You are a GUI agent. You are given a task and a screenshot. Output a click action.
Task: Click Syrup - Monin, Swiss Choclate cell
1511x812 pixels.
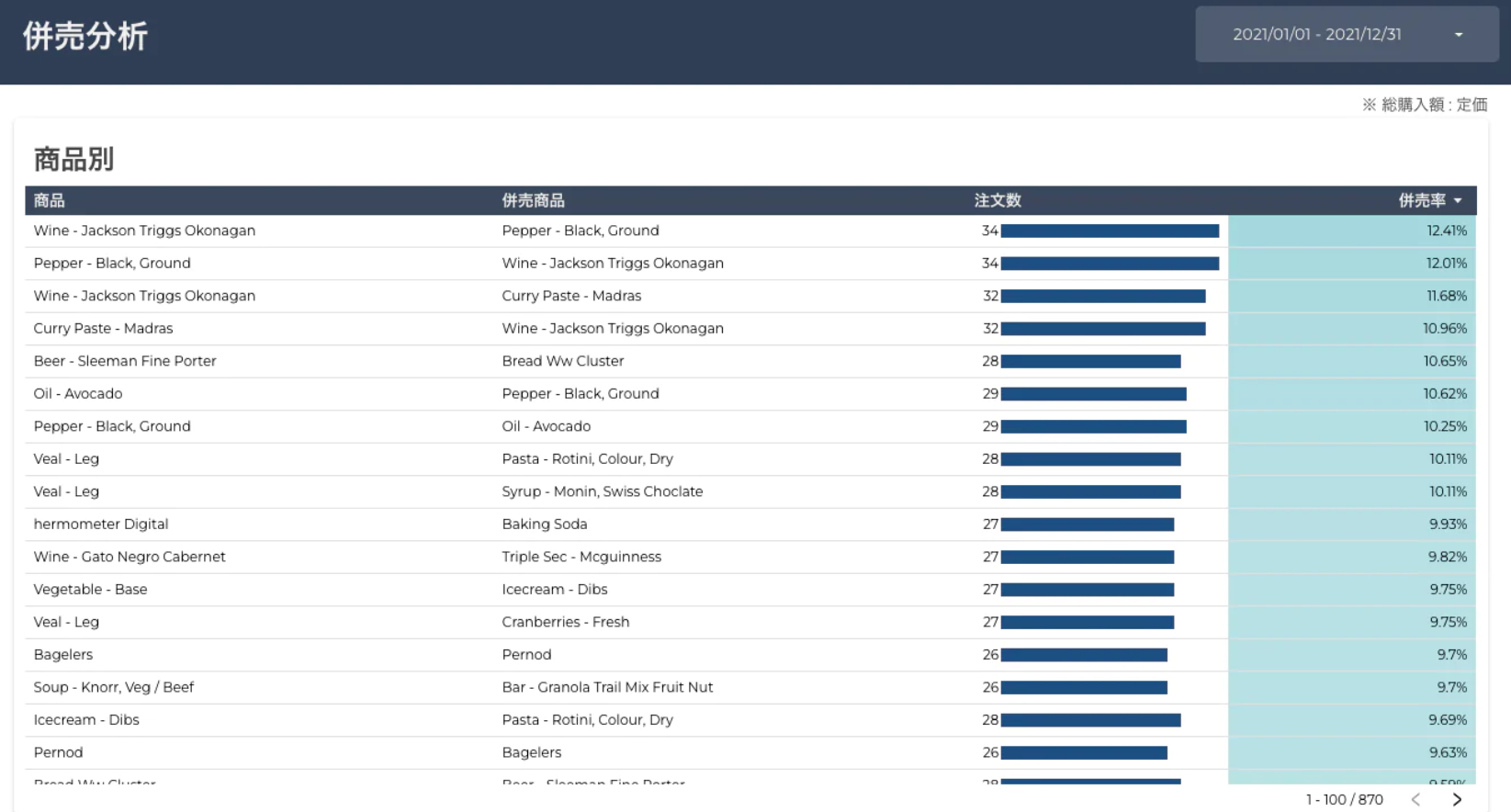603,491
